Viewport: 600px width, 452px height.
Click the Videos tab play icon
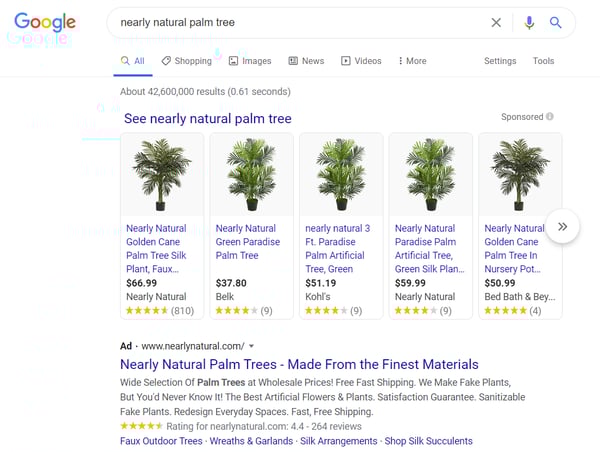pyautogui.click(x=346, y=61)
